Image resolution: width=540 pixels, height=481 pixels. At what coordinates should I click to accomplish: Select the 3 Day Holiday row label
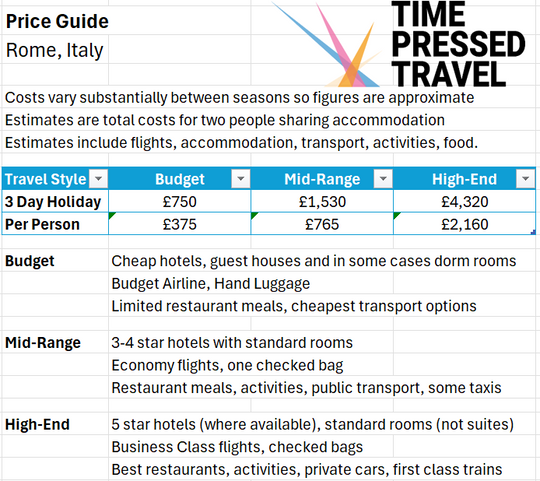(53, 202)
